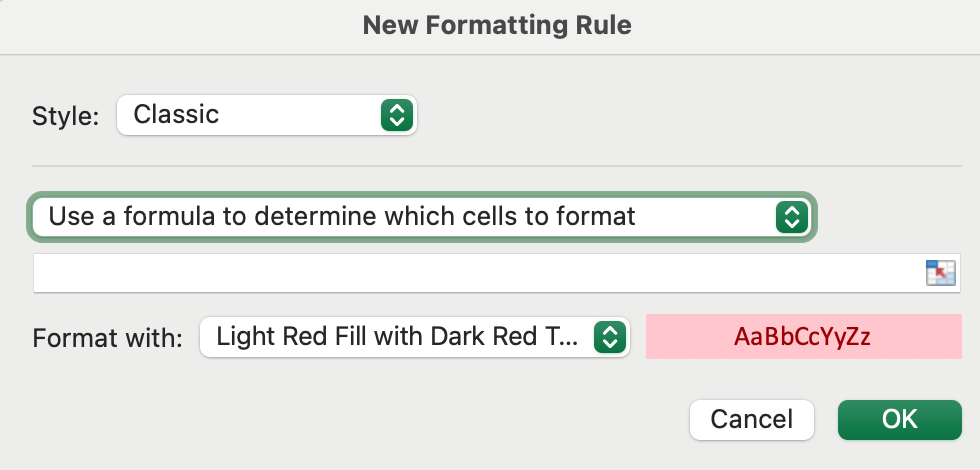This screenshot has height=470, width=980.
Task: Click the 'Format with:' label
Action: (108, 338)
